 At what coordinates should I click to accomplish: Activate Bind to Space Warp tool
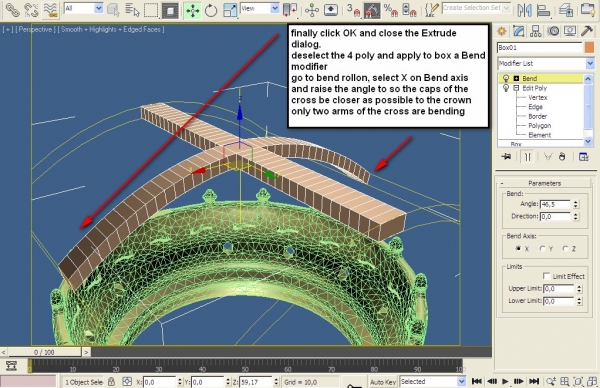pos(50,10)
